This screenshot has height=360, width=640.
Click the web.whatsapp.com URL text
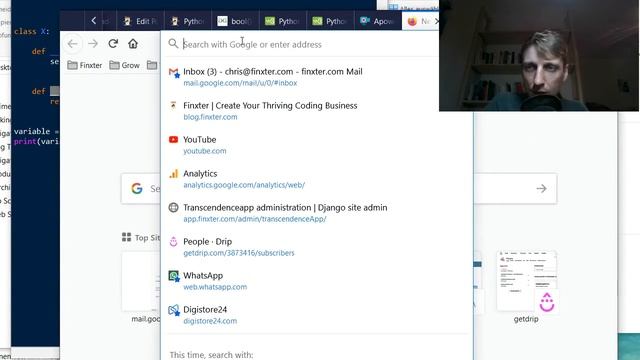(x=215, y=287)
